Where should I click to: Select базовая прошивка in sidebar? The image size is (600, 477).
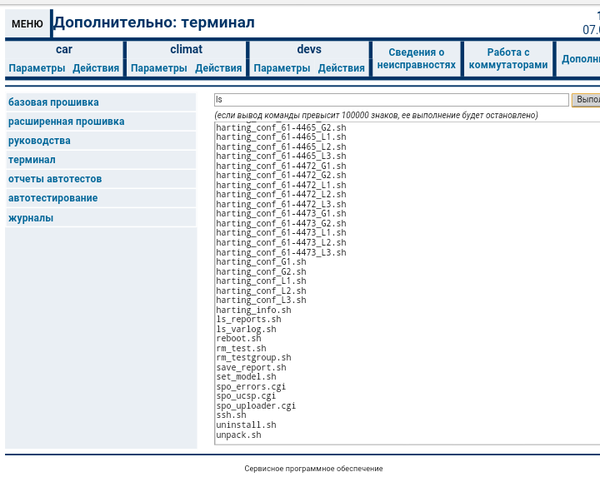(x=54, y=102)
